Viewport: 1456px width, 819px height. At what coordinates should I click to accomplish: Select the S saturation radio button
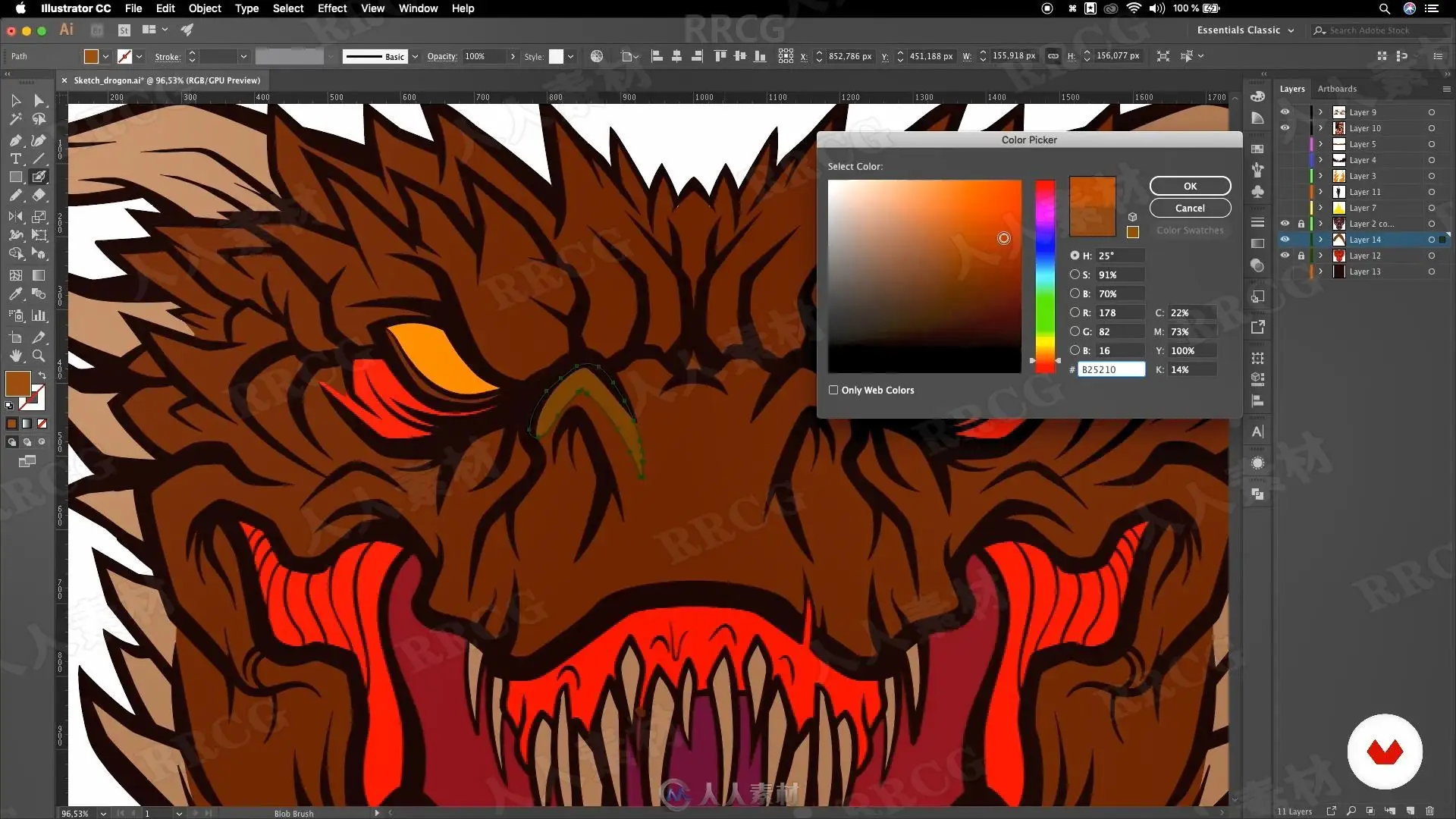(1075, 275)
